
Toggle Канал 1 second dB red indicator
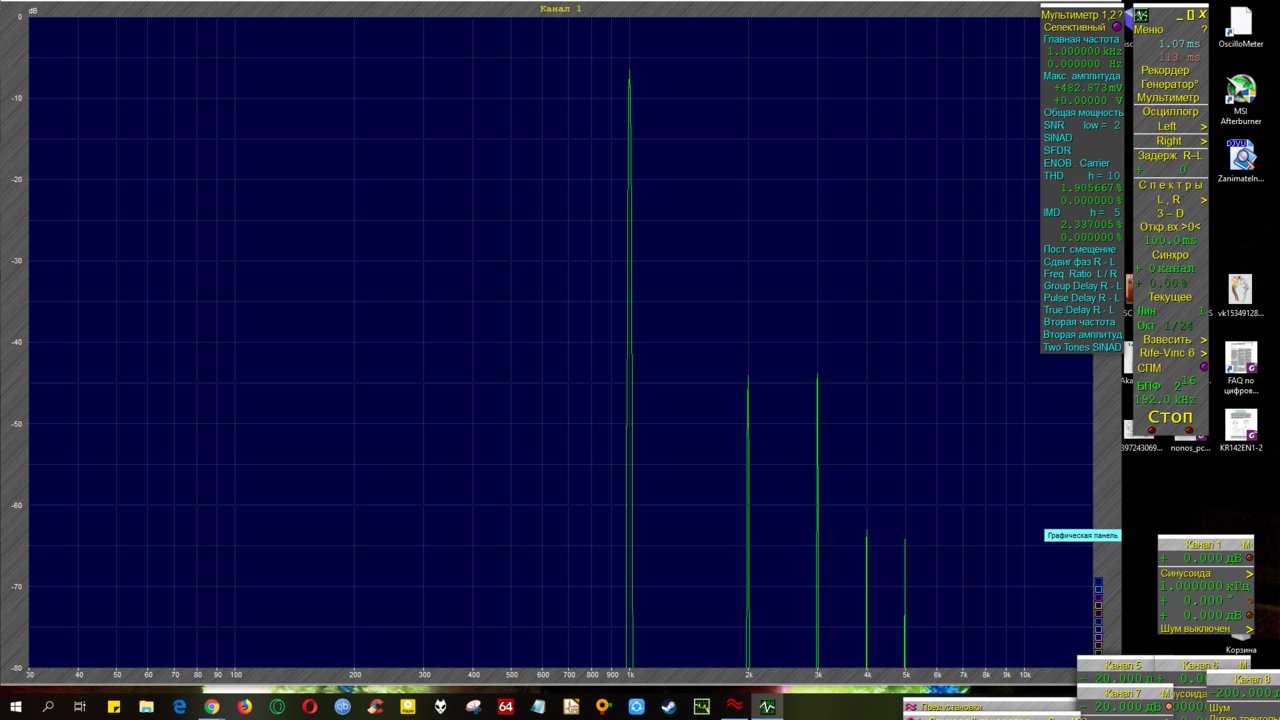point(1249,615)
